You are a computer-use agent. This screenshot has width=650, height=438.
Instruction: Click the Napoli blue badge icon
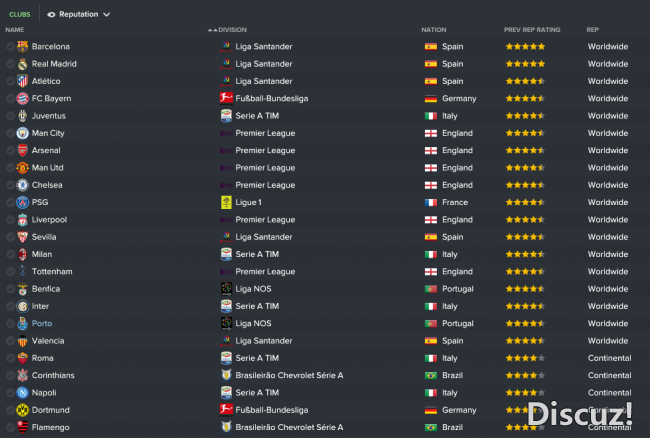22,392
